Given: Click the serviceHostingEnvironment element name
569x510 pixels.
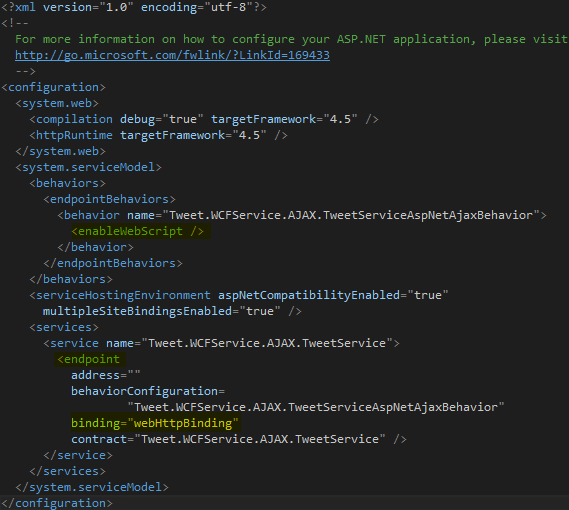Looking at the screenshot, I should 123,295.
